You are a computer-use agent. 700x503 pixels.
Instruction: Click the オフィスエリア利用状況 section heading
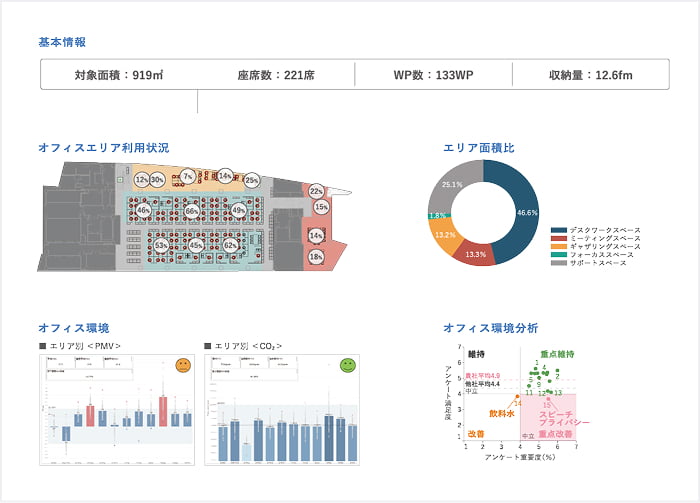[x=103, y=148]
